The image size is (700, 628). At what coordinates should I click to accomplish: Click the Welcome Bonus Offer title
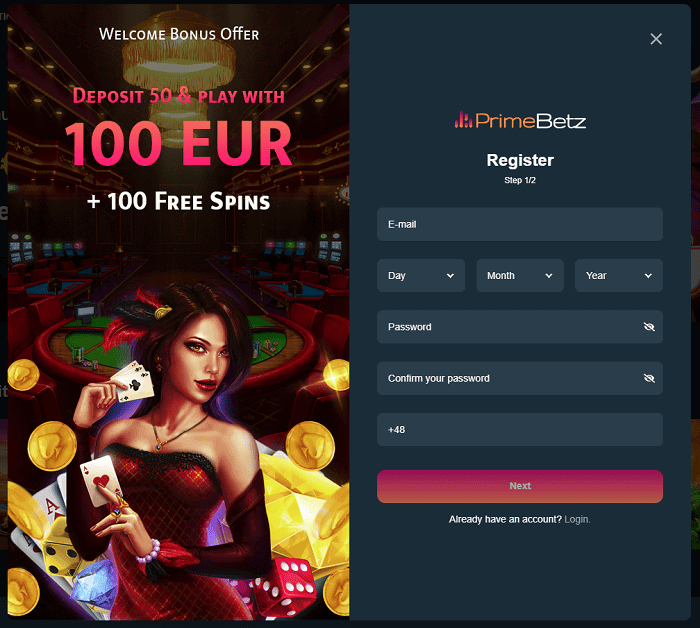tap(179, 34)
